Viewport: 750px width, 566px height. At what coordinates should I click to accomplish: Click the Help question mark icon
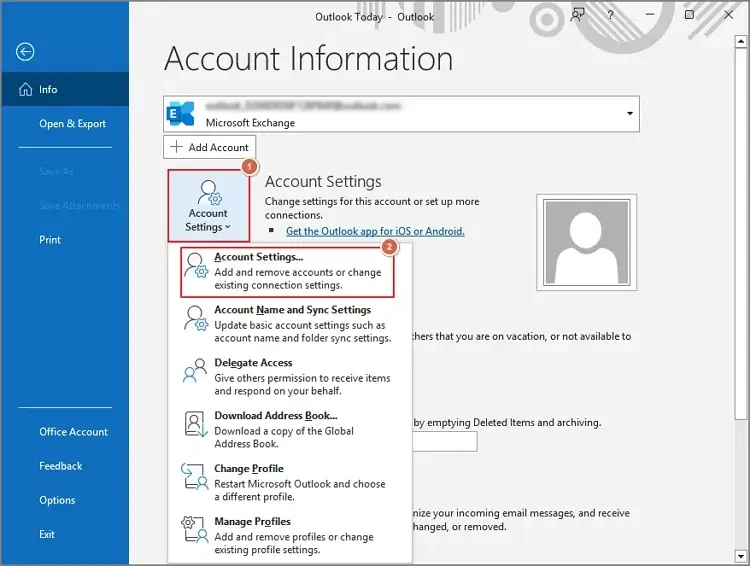click(x=610, y=15)
